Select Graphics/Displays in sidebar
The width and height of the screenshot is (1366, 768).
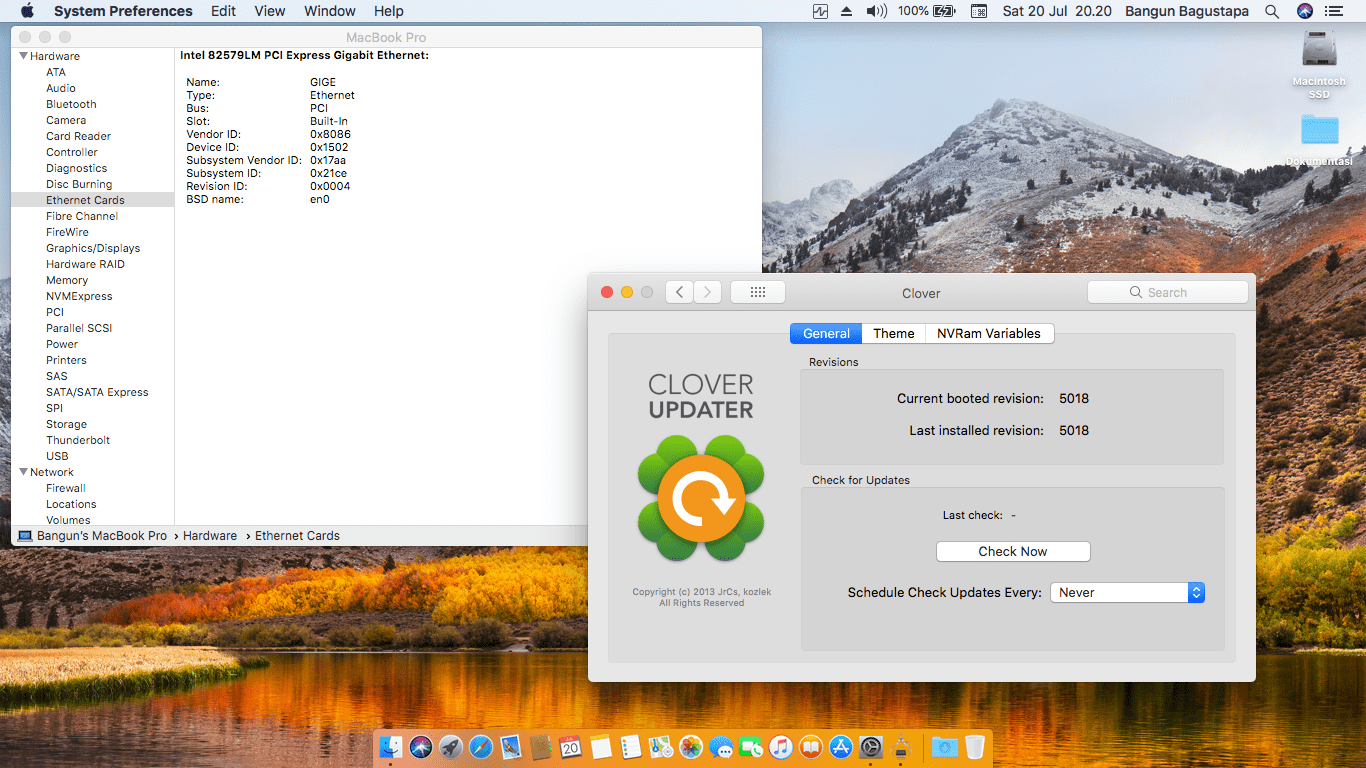[93, 248]
